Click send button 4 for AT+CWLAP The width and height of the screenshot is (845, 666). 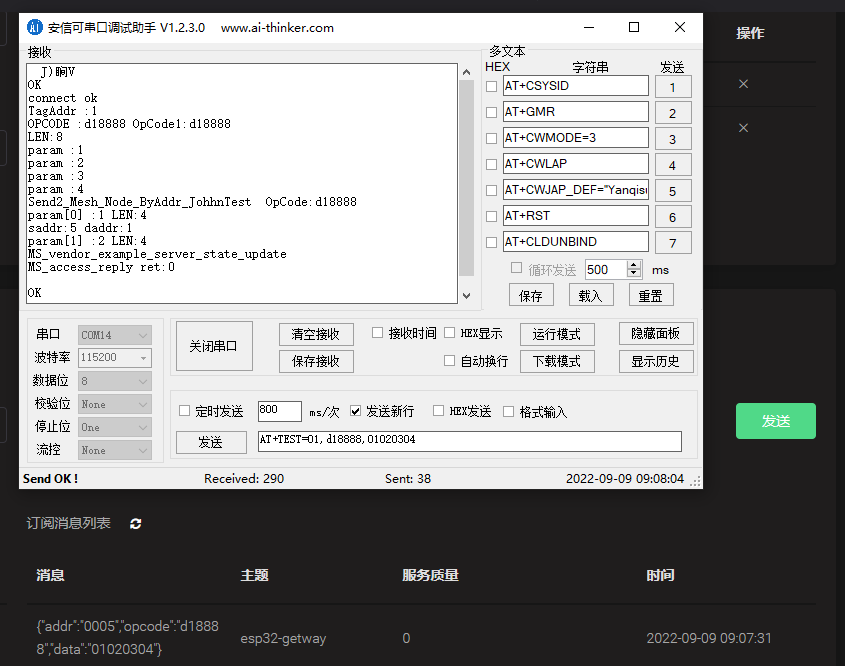click(x=673, y=165)
